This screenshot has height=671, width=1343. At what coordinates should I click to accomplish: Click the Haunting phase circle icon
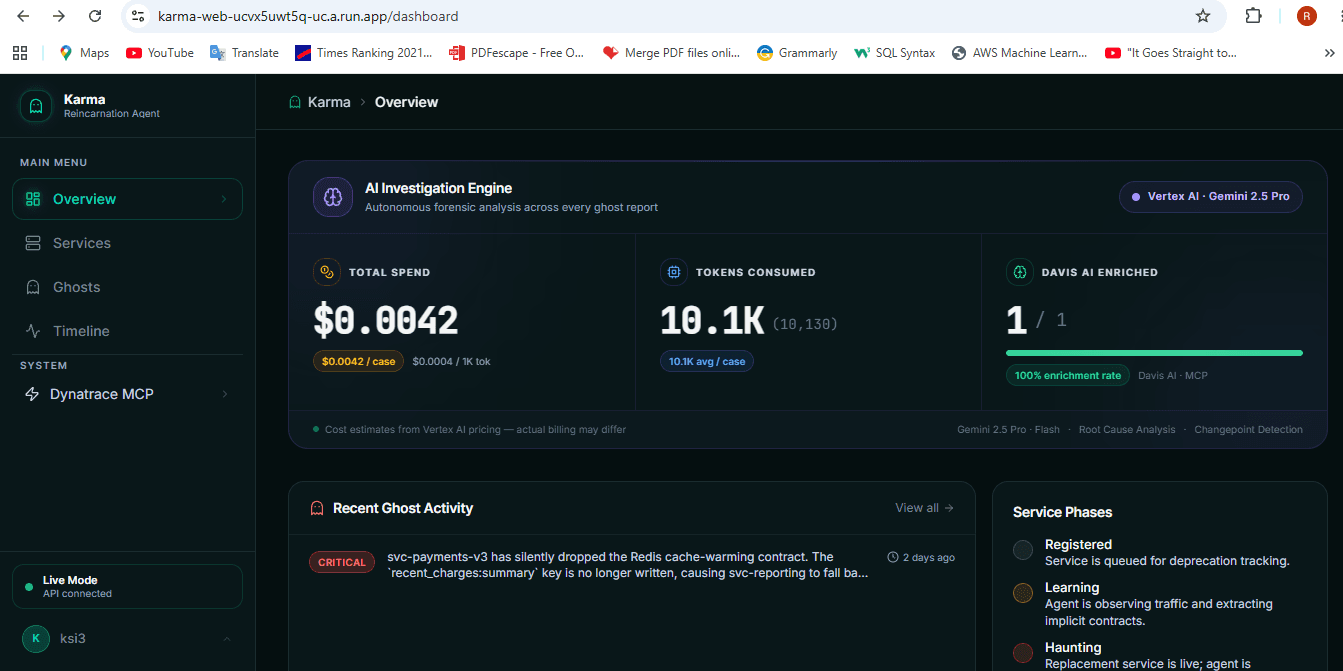[x=1023, y=653]
